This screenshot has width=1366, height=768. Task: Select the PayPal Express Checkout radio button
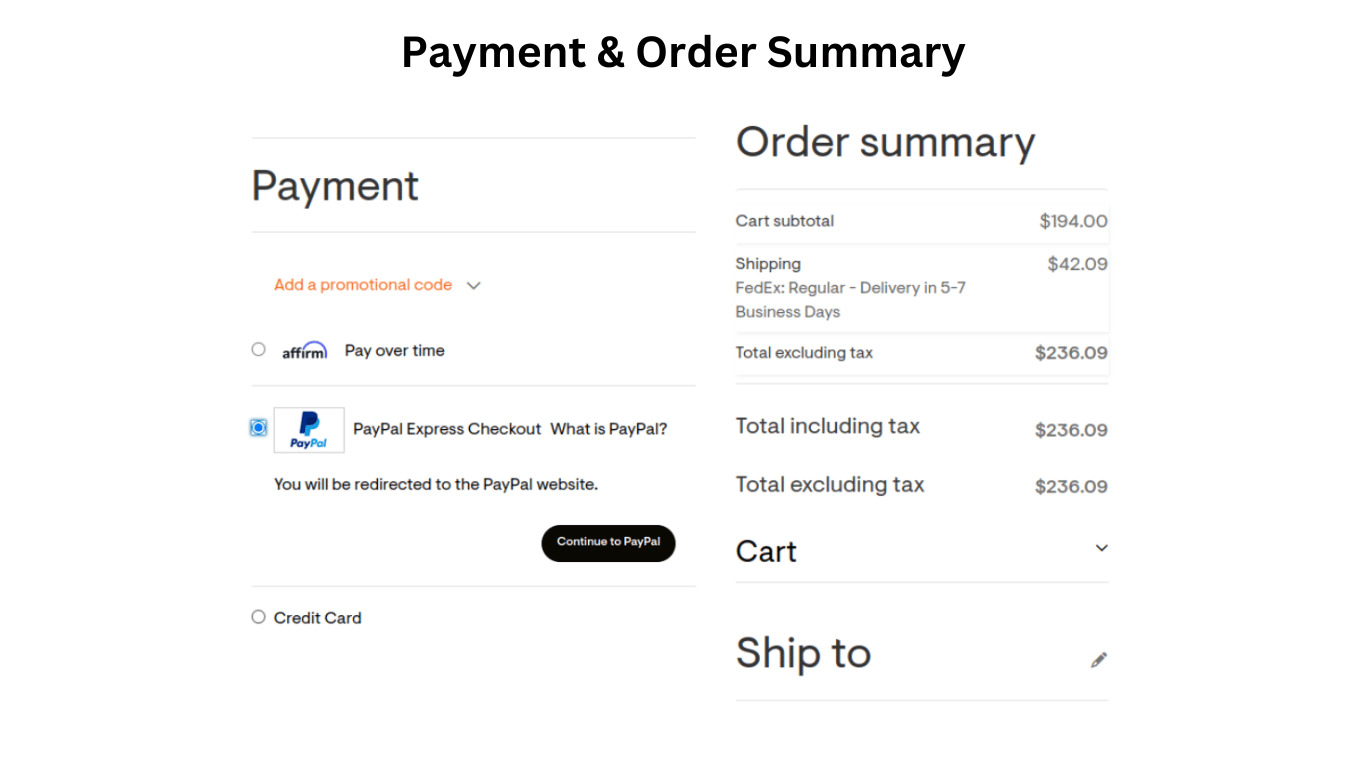[259, 428]
